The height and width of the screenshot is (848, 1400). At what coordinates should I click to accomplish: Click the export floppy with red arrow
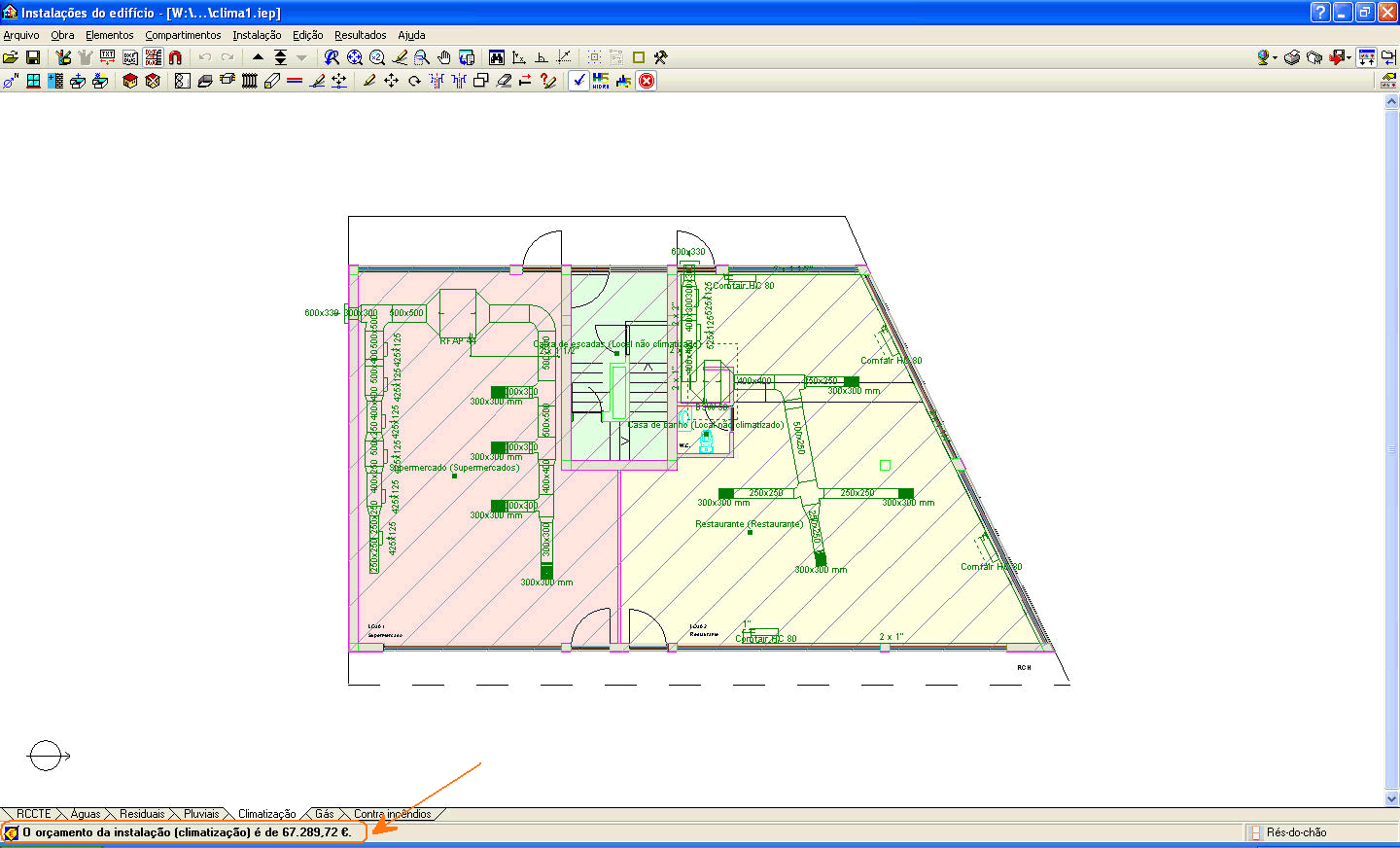[1338, 57]
